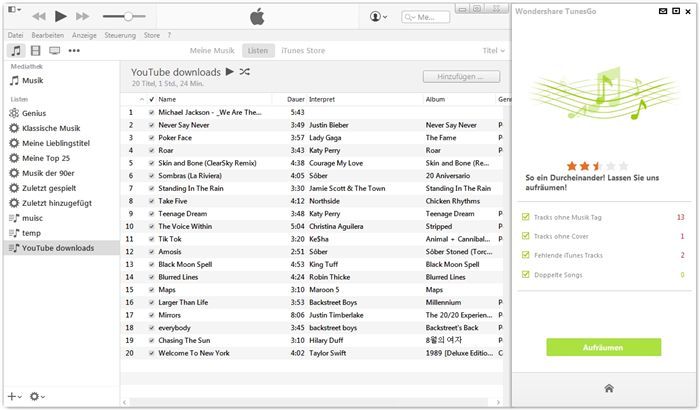Start playback with the play button
Screen dimensions: 700x410
[x=60, y=17]
